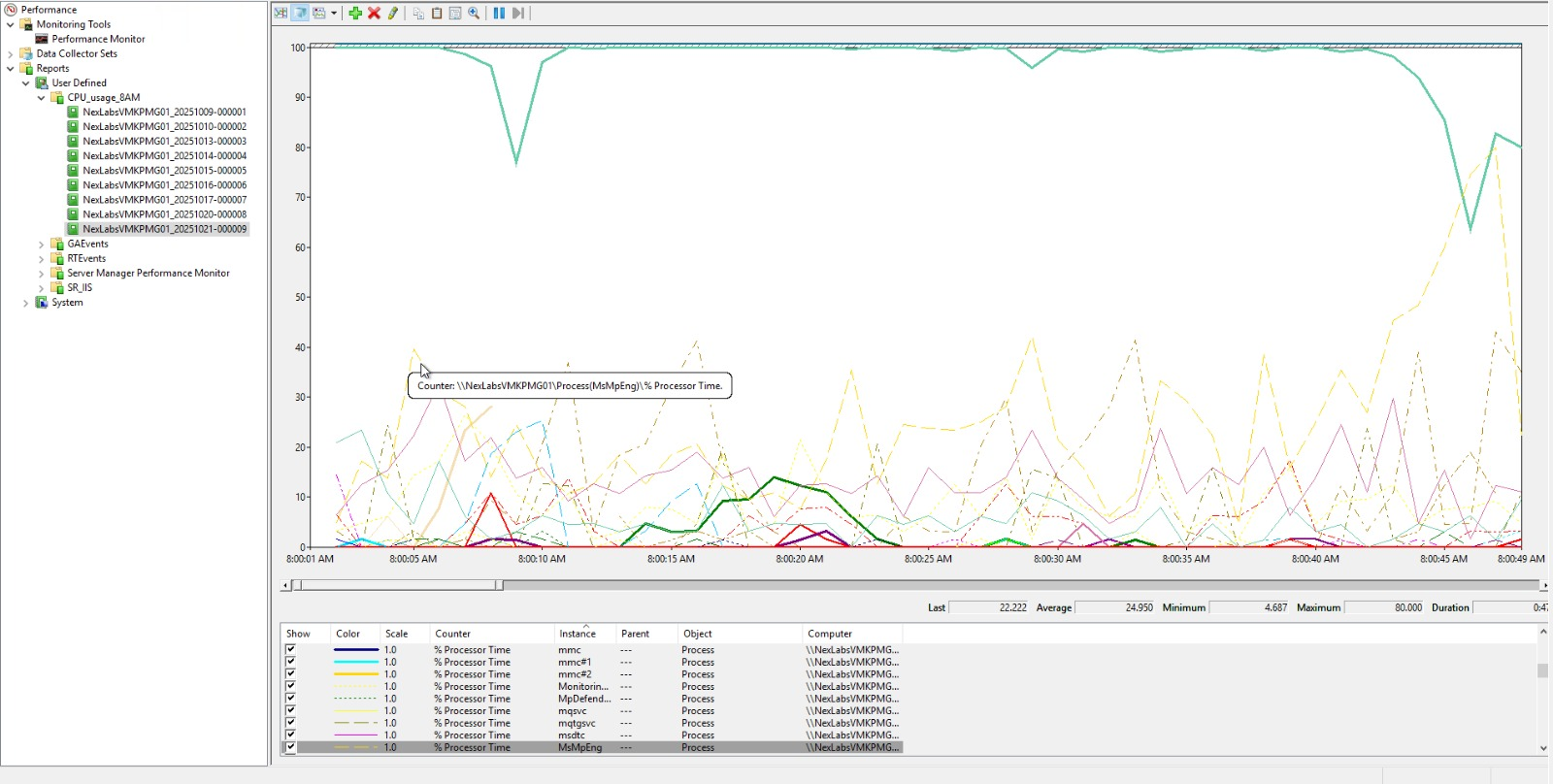The width and height of the screenshot is (1553, 784).
Task: Sort by the Counter column header
Action: click(492, 634)
